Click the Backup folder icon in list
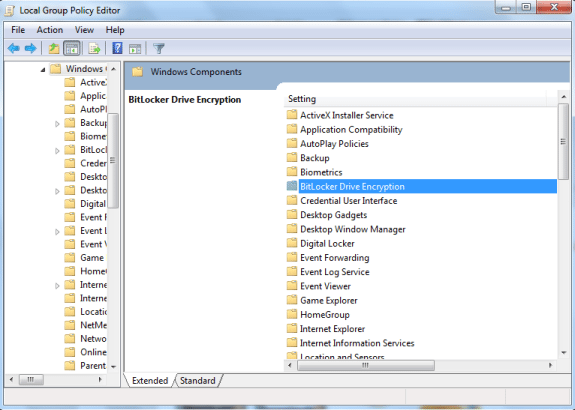The height and width of the screenshot is (410, 575). 292,158
